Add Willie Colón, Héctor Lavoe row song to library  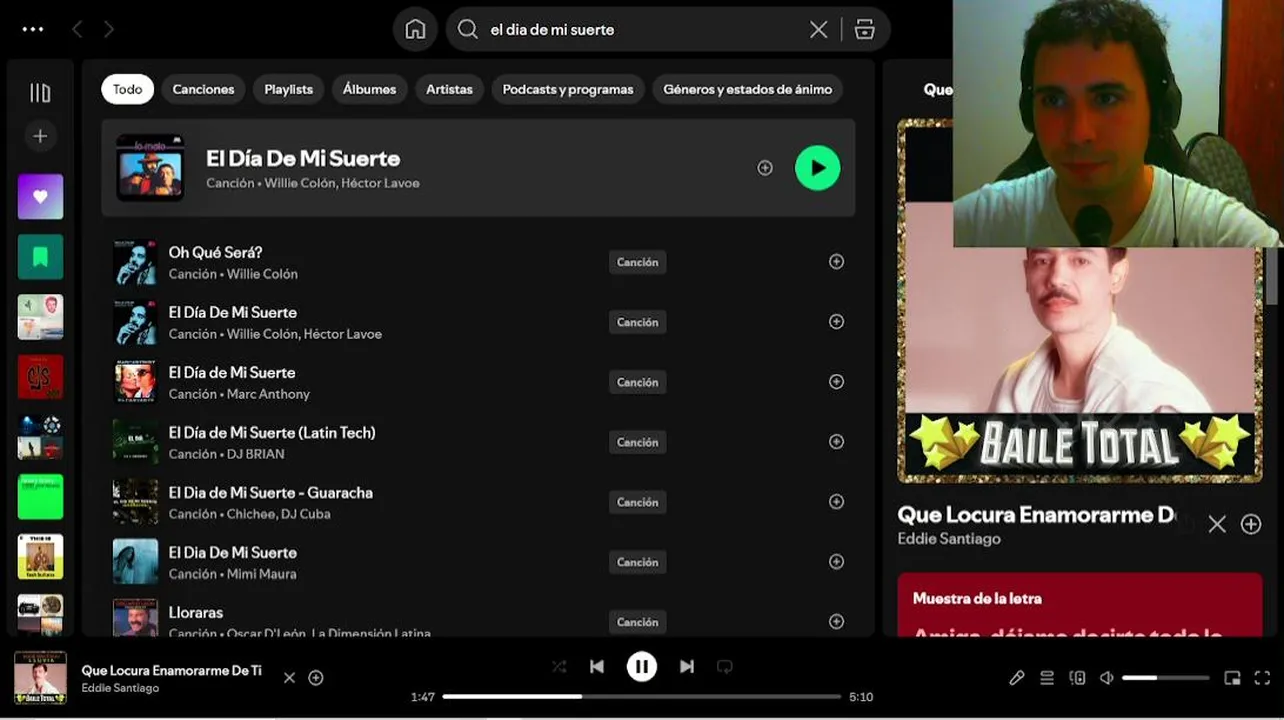[837, 322]
